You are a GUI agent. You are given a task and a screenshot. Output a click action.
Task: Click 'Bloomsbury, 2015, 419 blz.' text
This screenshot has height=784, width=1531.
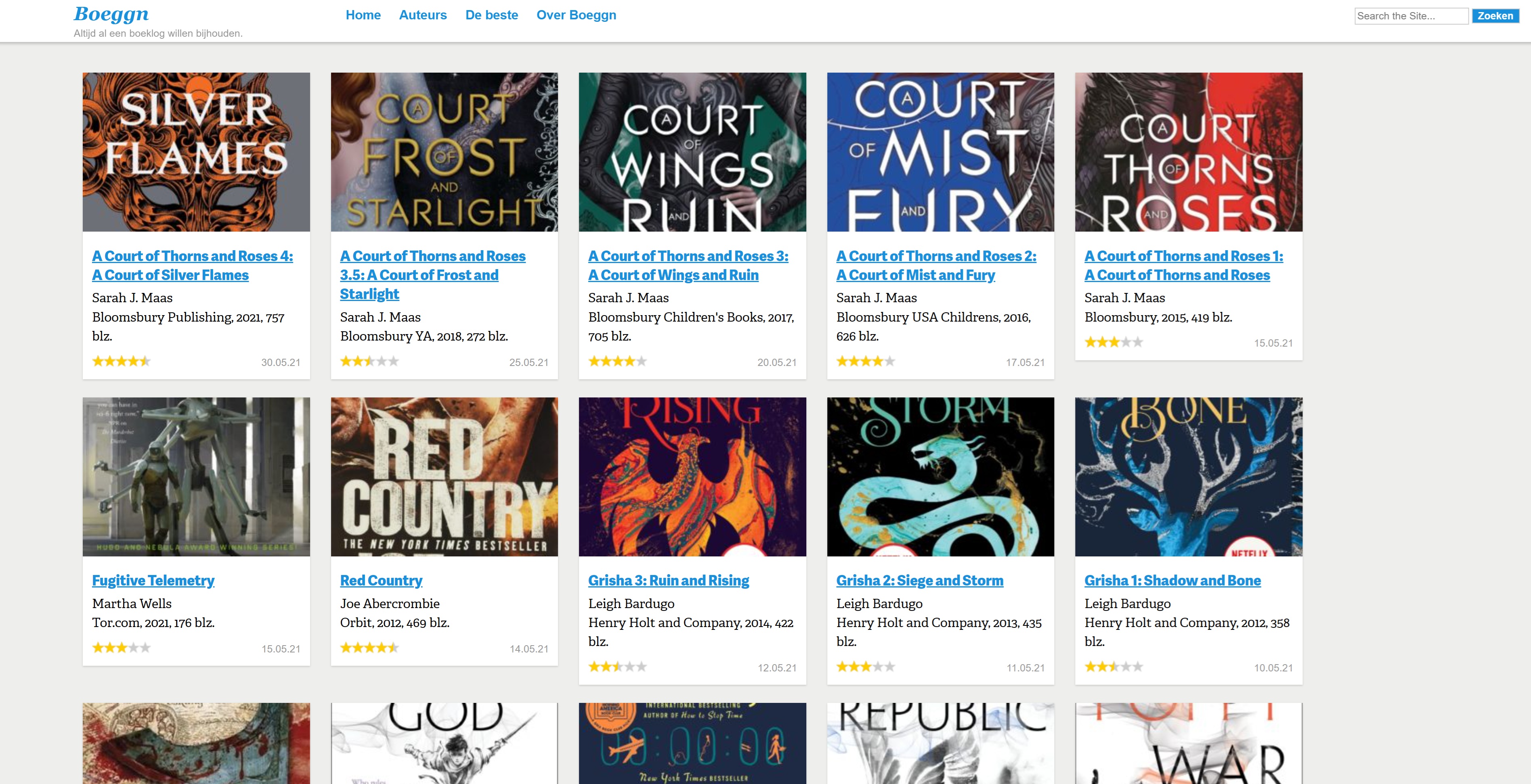point(1158,317)
